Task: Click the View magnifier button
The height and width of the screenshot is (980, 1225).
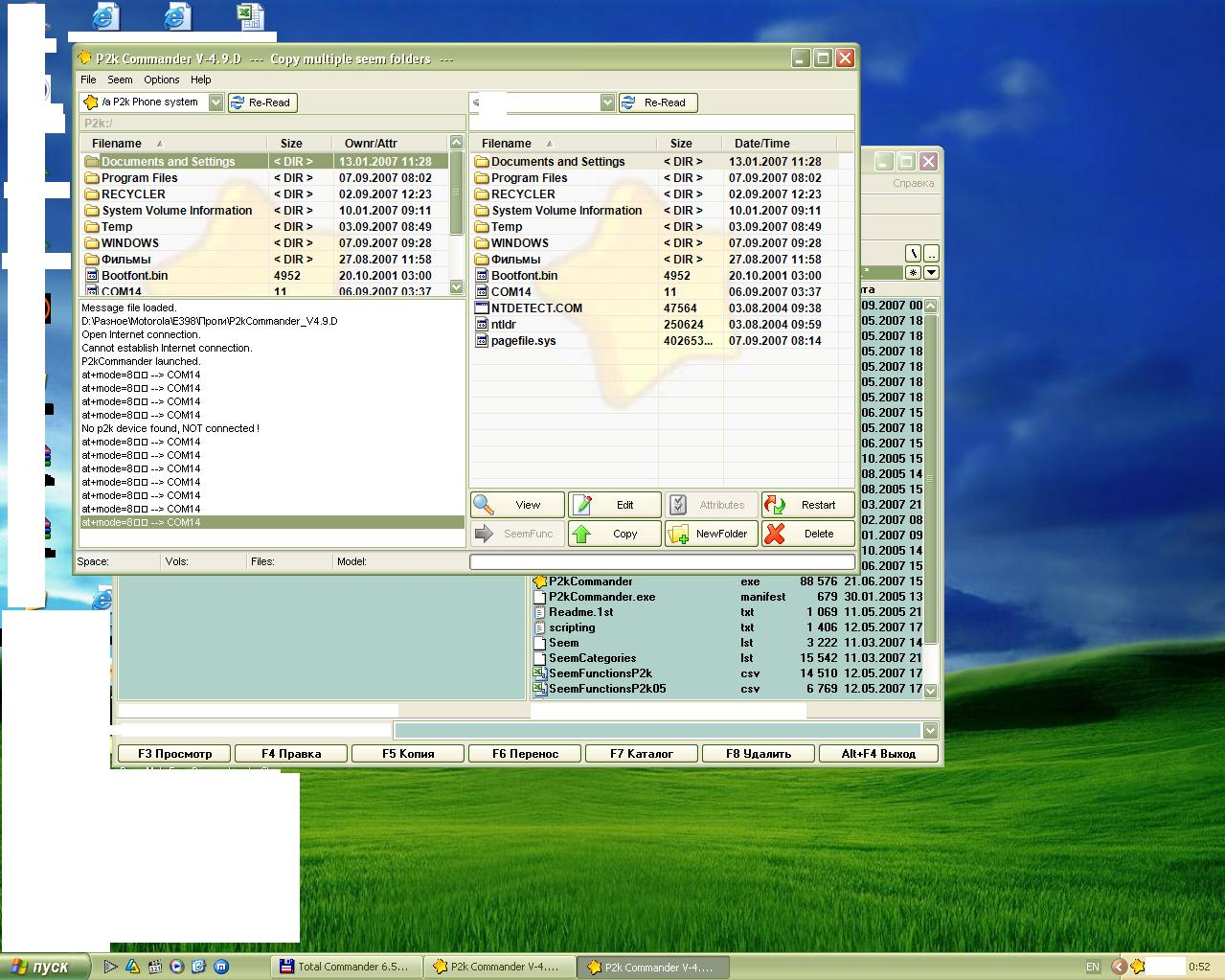Action: [x=517, y=505]
